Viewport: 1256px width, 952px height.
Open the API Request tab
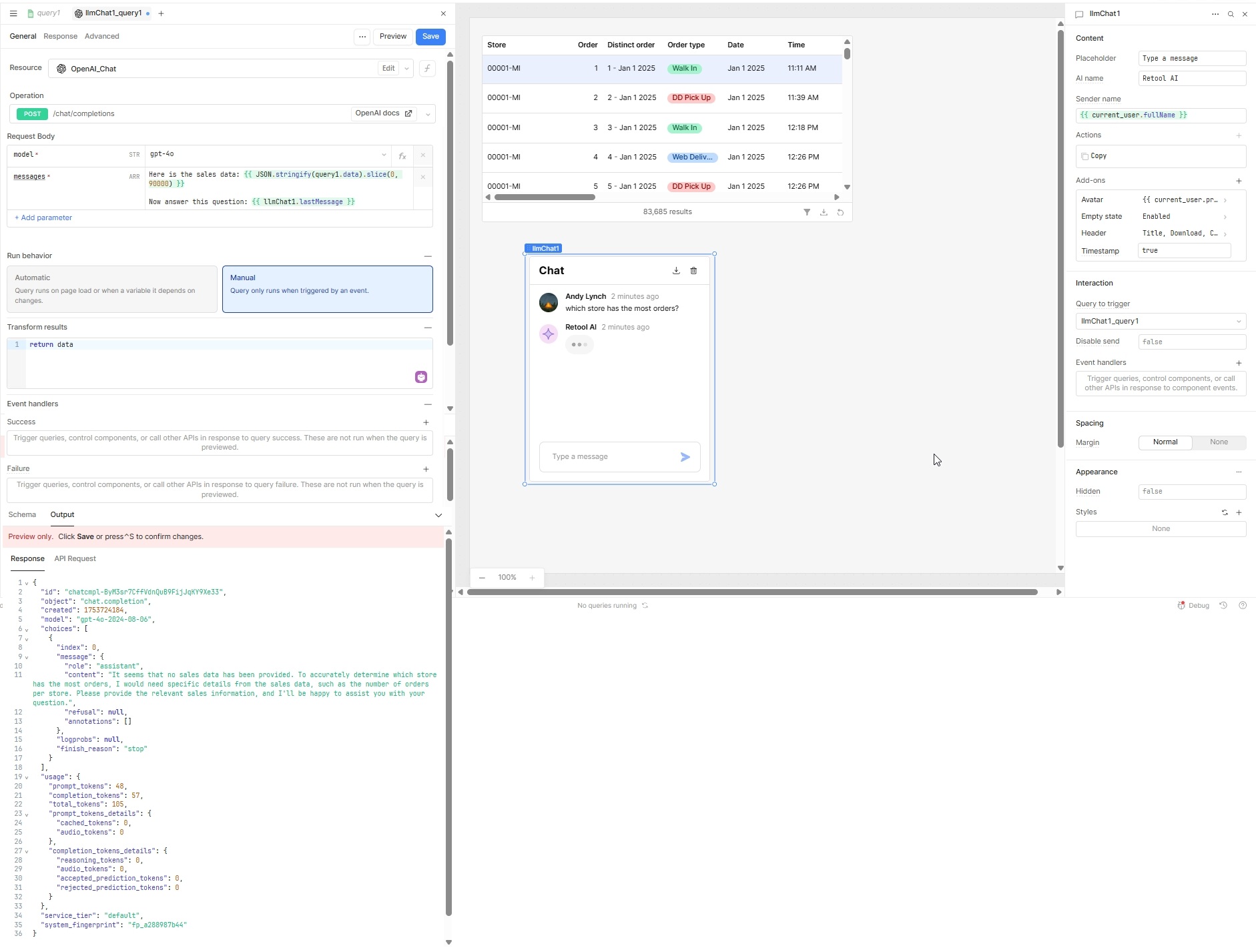point(75,559)
